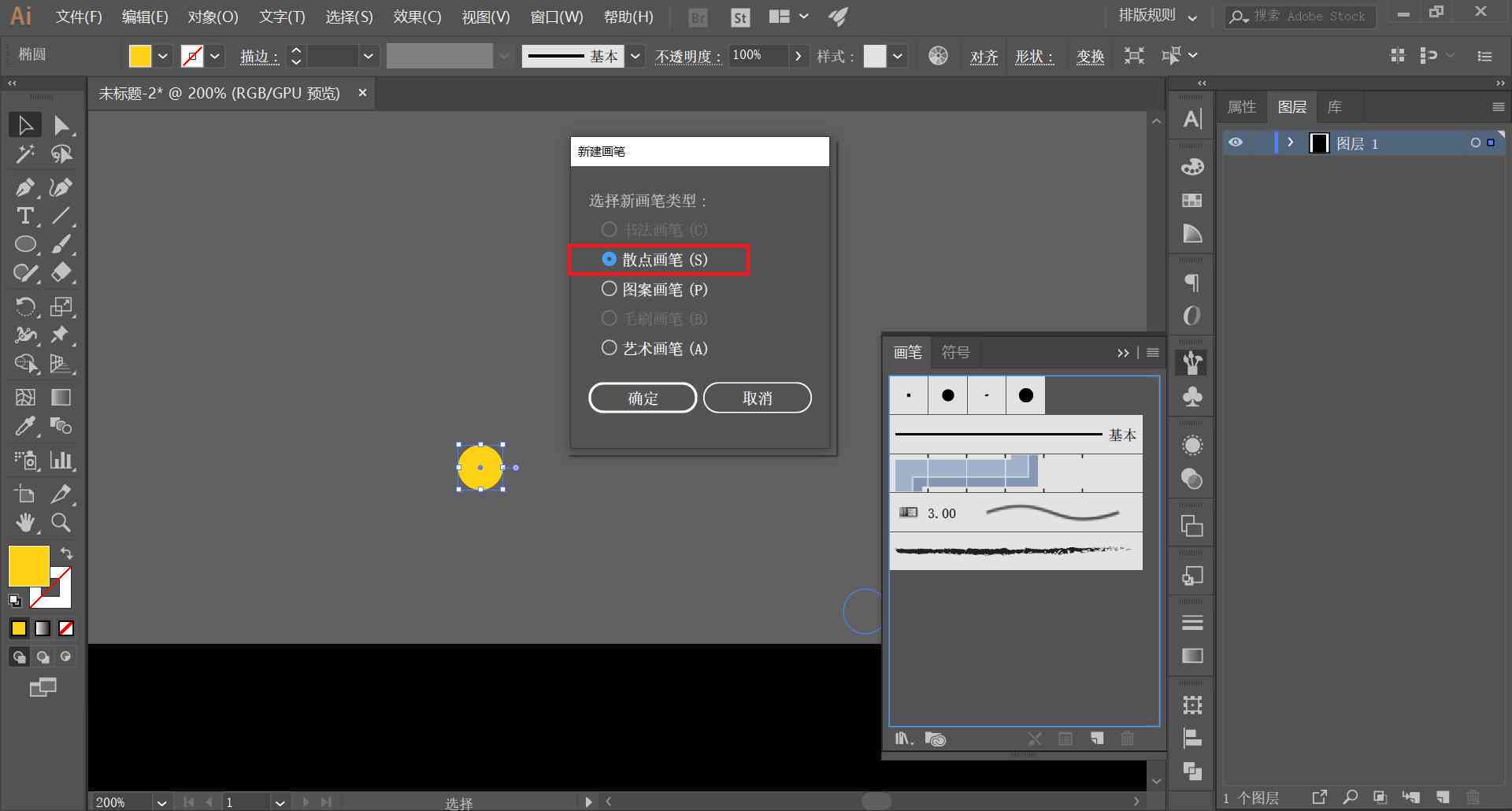Swap fill and stroke colors
The image size is (1512, 811).
tap(66, 553)
